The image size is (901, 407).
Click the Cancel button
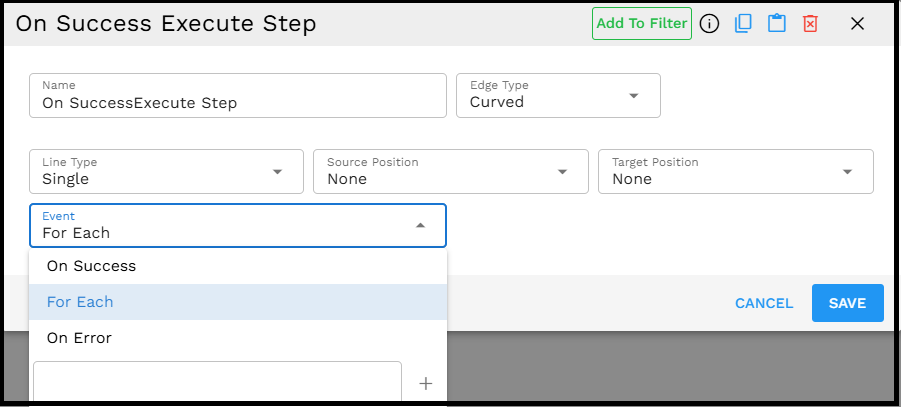tap(764, 303)
